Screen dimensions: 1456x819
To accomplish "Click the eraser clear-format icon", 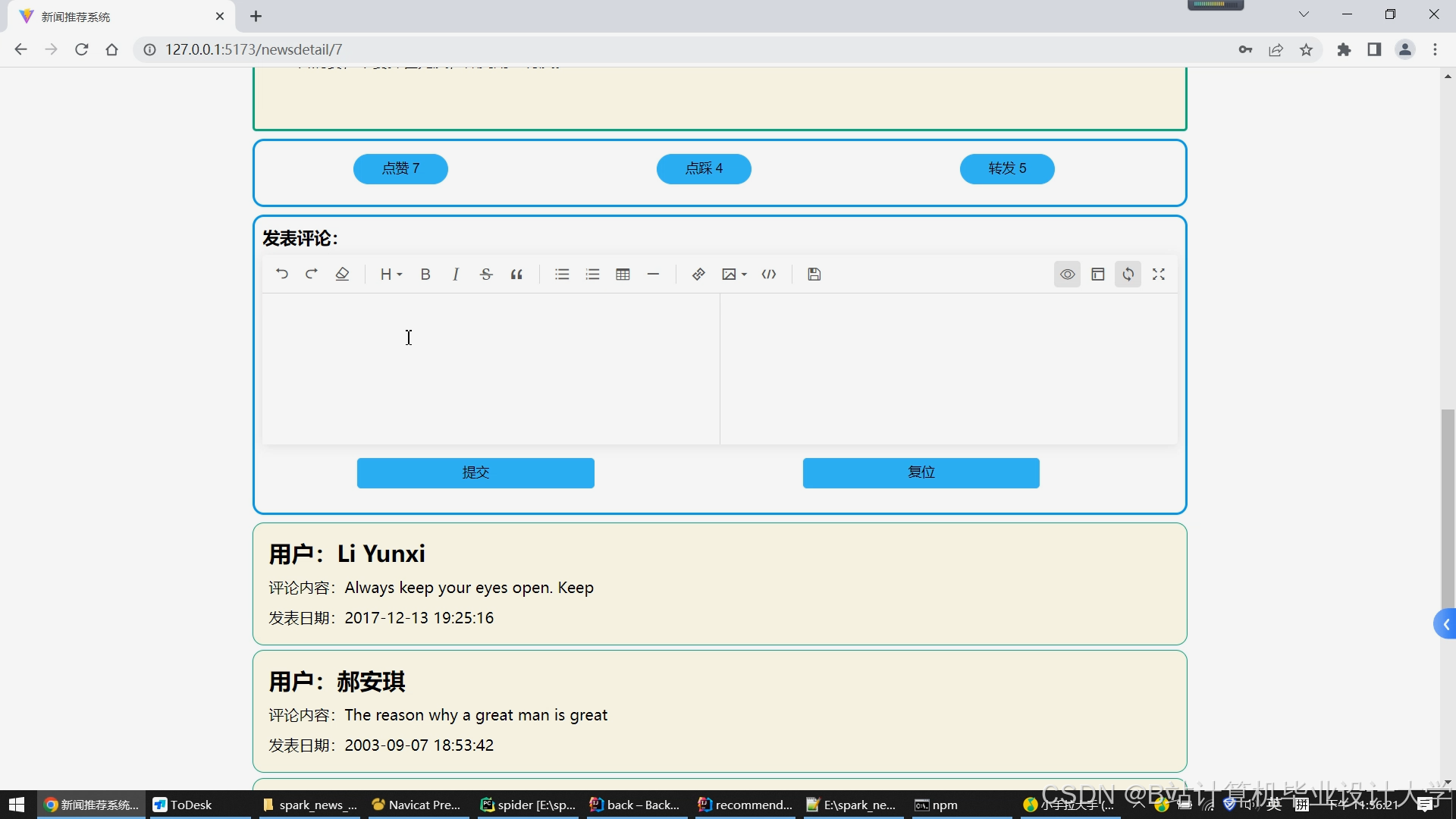I will point(342,275).
